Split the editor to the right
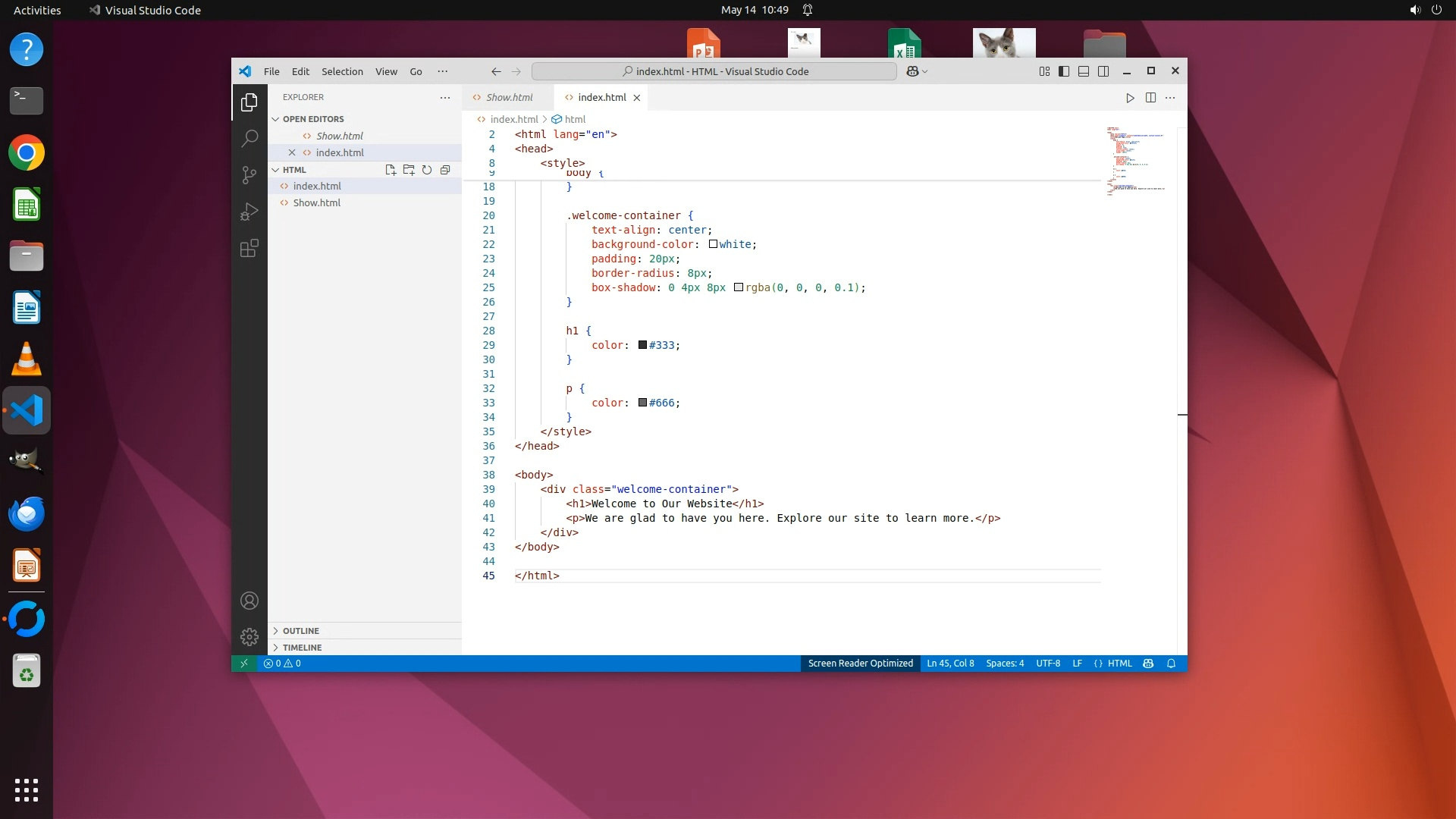This screenshot has width=1456, height=819. coord(1150,98)
